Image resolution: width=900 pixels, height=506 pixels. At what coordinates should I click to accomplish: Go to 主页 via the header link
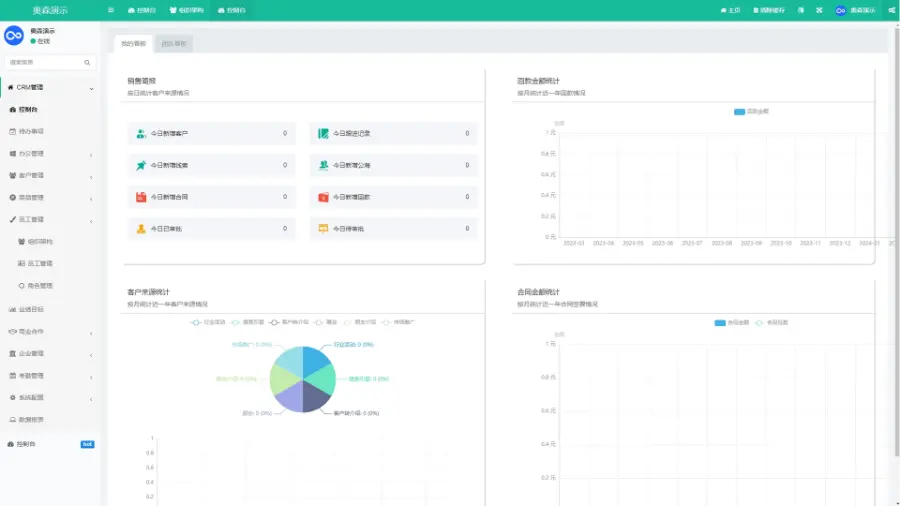(731, 10)
